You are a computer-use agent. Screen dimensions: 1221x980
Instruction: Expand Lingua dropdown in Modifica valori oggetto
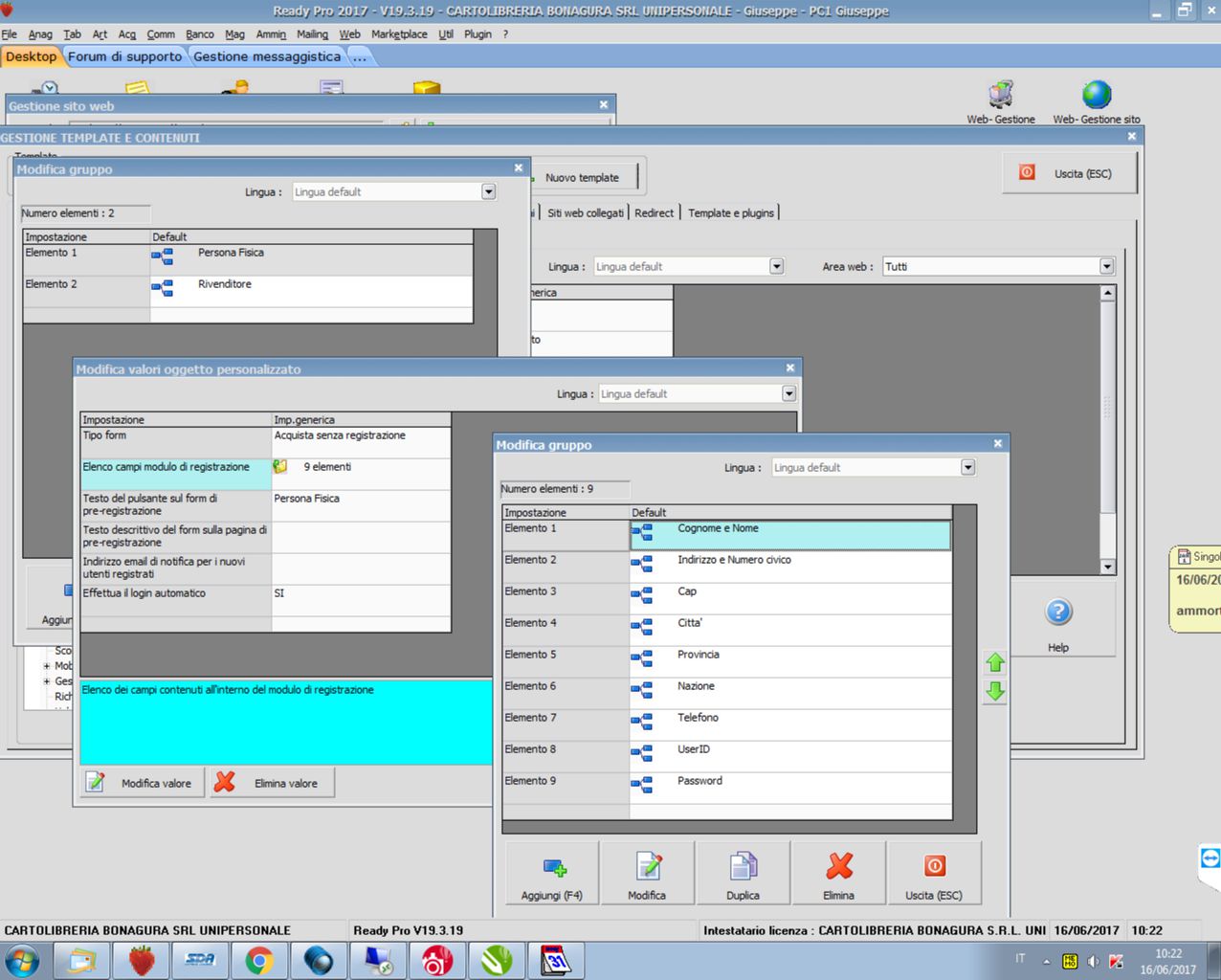pos(788,394)
